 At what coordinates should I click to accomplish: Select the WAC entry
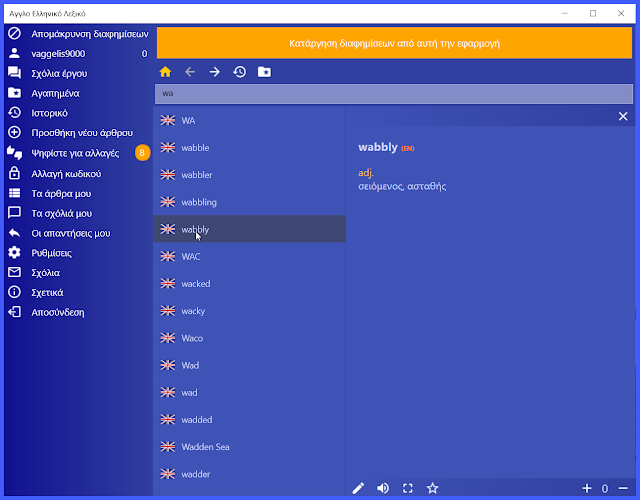pyautogui.click(x=249, y=256)
